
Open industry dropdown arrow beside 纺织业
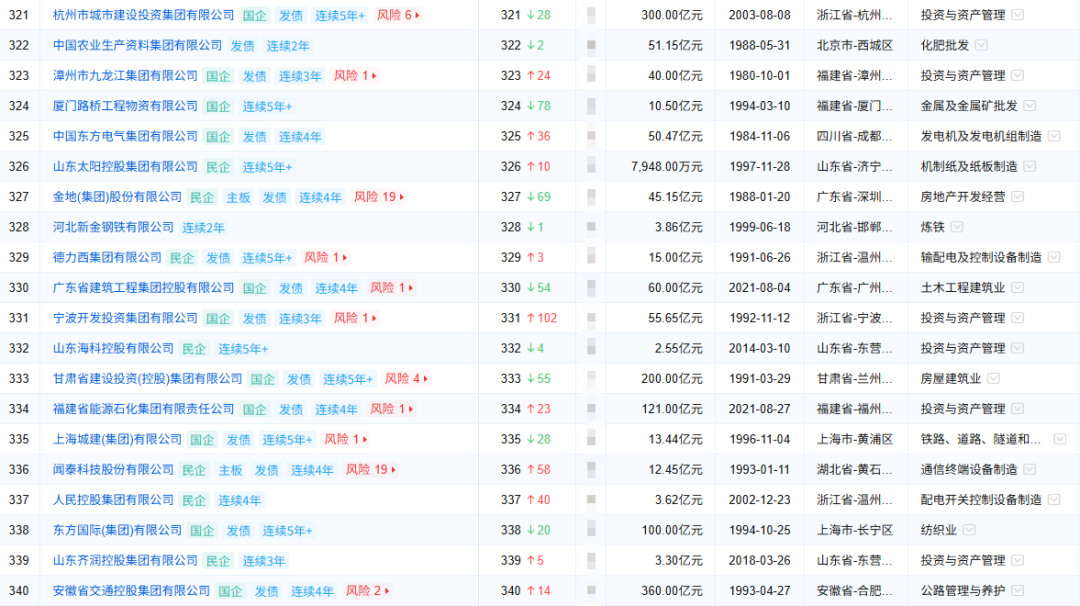pyautogui.click(x=969, y=530)
